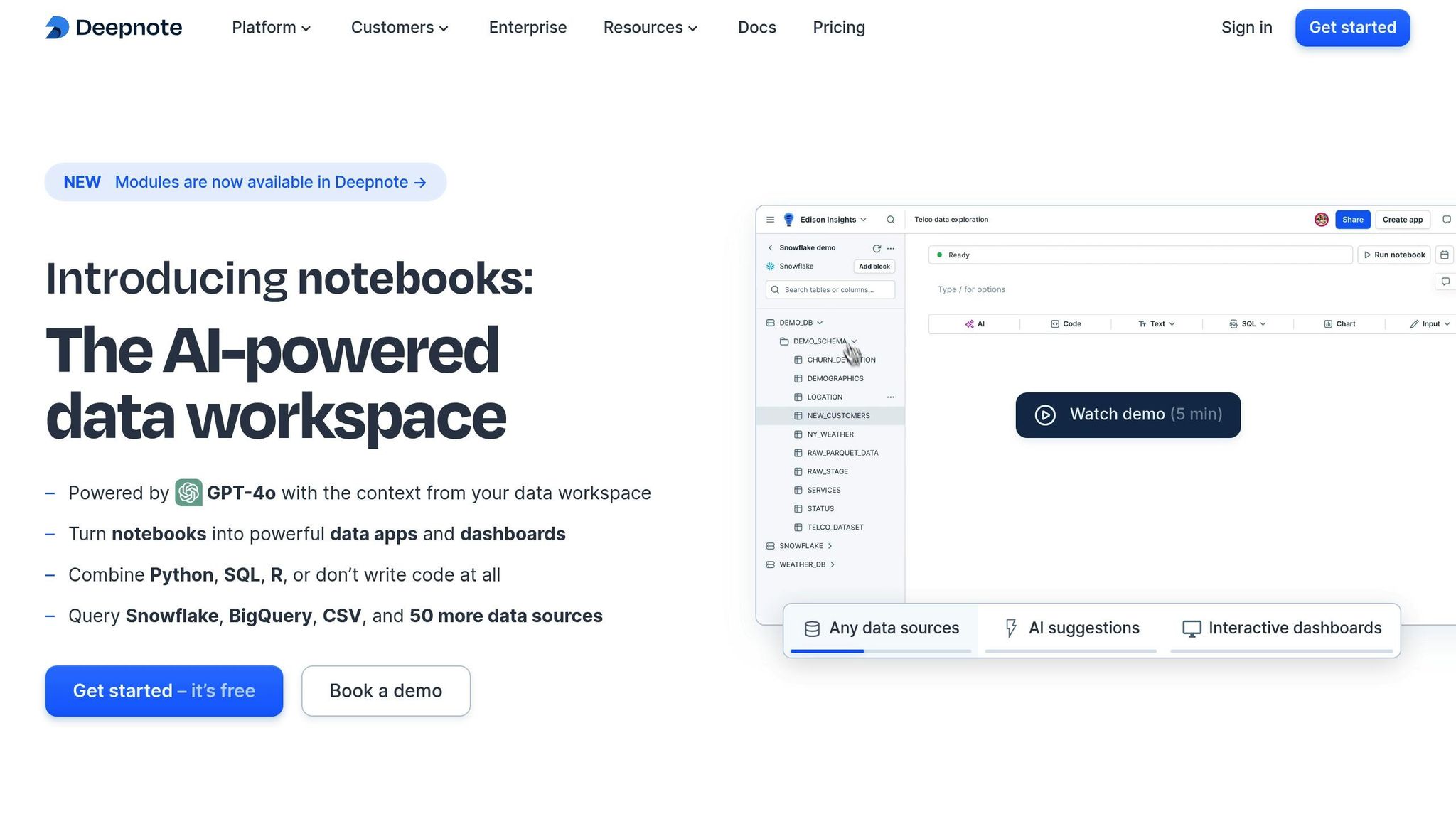Open the Enterprise page
1456x819 pixels.
click(x=528, y=28)
